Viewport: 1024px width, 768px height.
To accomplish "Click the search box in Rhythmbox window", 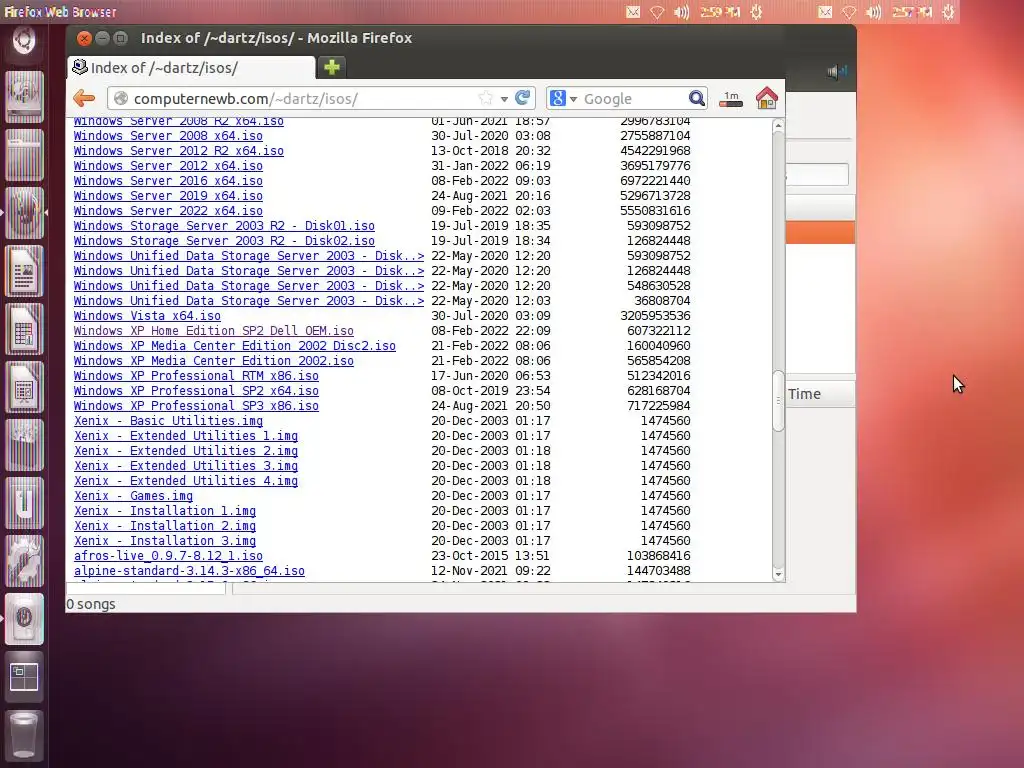I will tap(817, 174).
